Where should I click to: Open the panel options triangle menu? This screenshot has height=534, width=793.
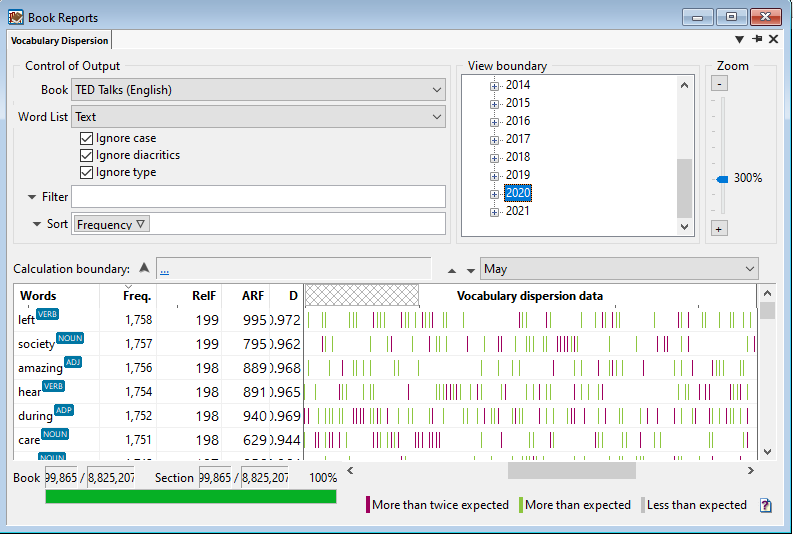[x=740, y=40]
